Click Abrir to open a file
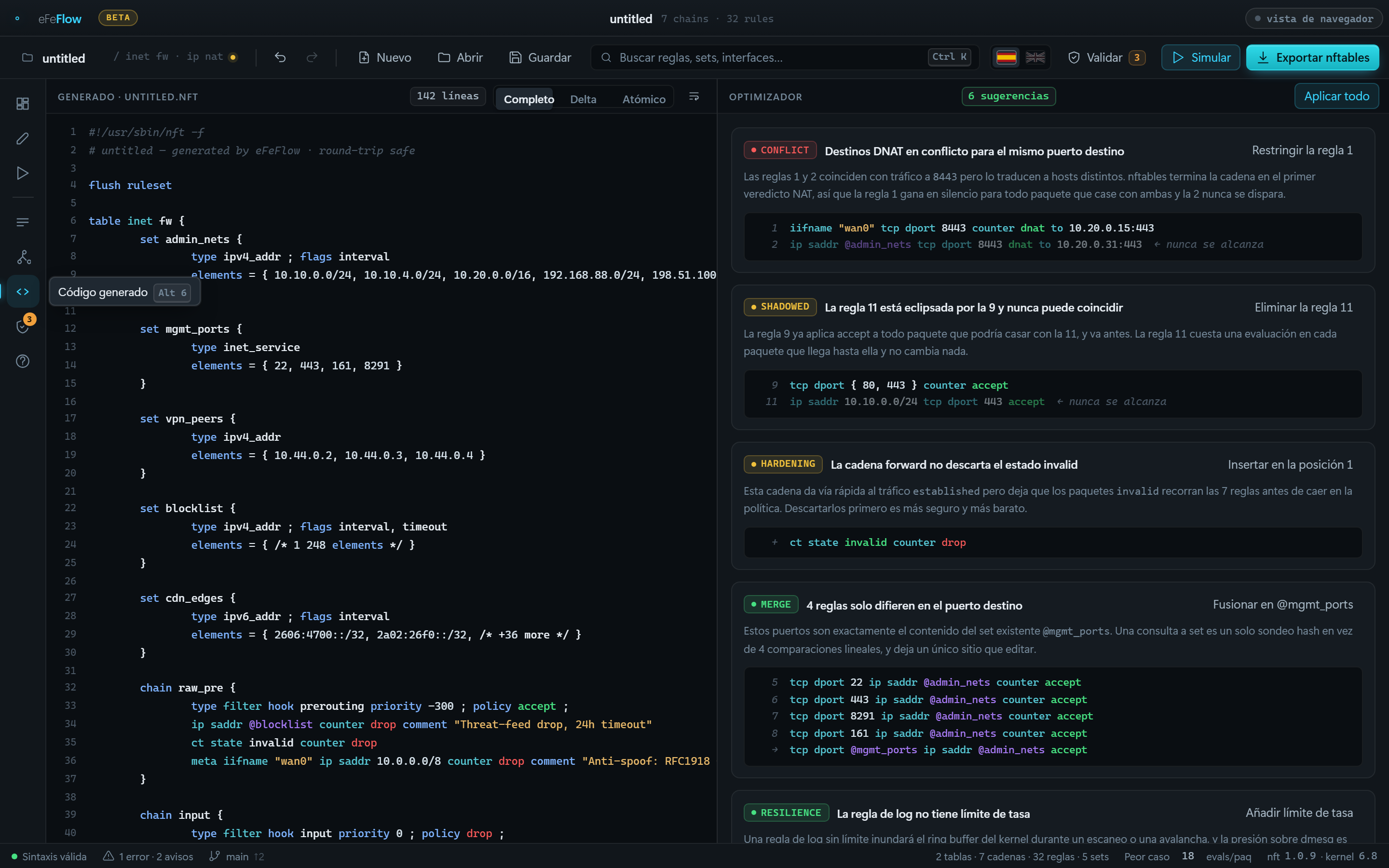Viewport: 1389px width, 868px height. click(x=460, y=57)
